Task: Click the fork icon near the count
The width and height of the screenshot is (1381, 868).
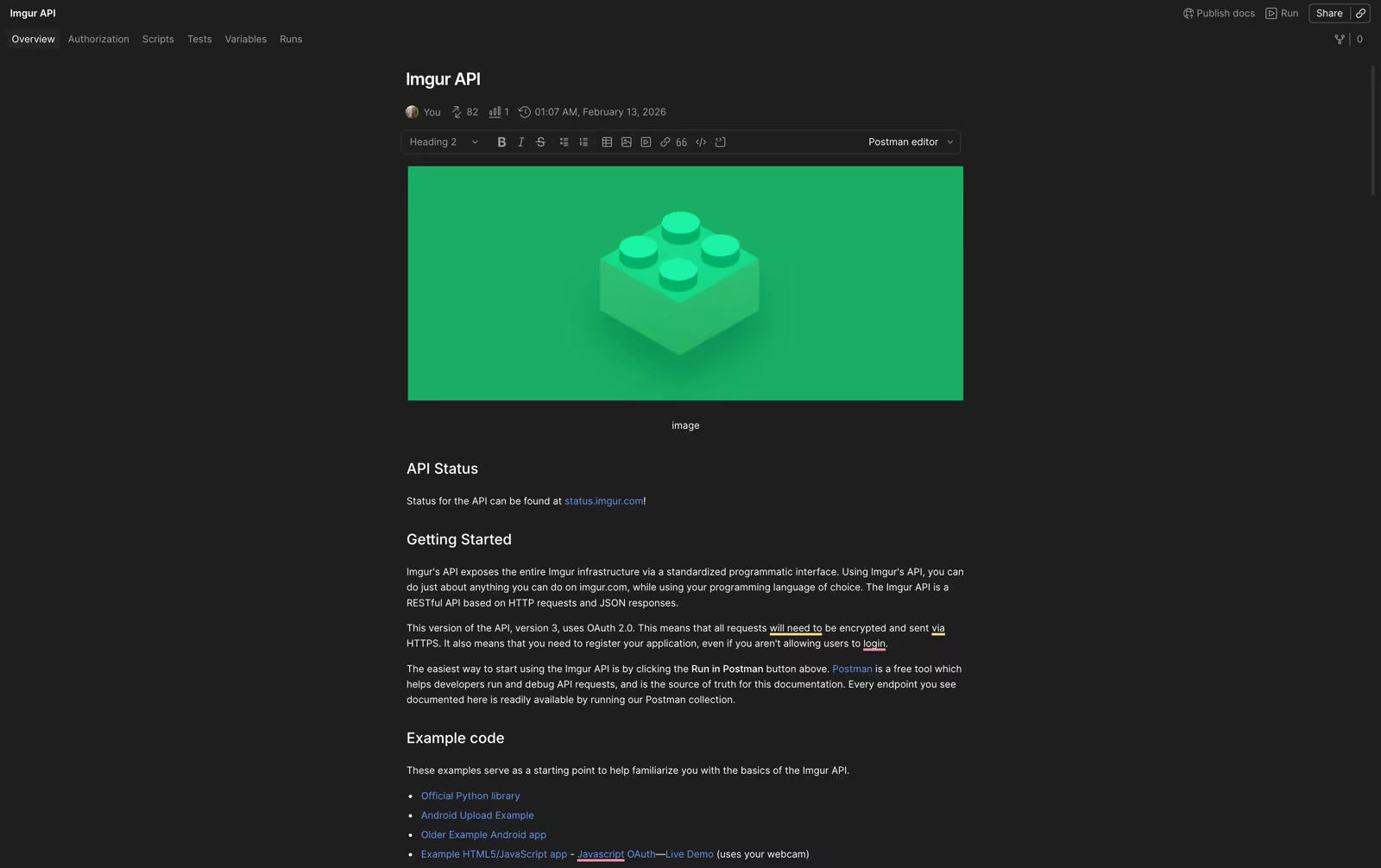Action: click(x=1340, y=40)
